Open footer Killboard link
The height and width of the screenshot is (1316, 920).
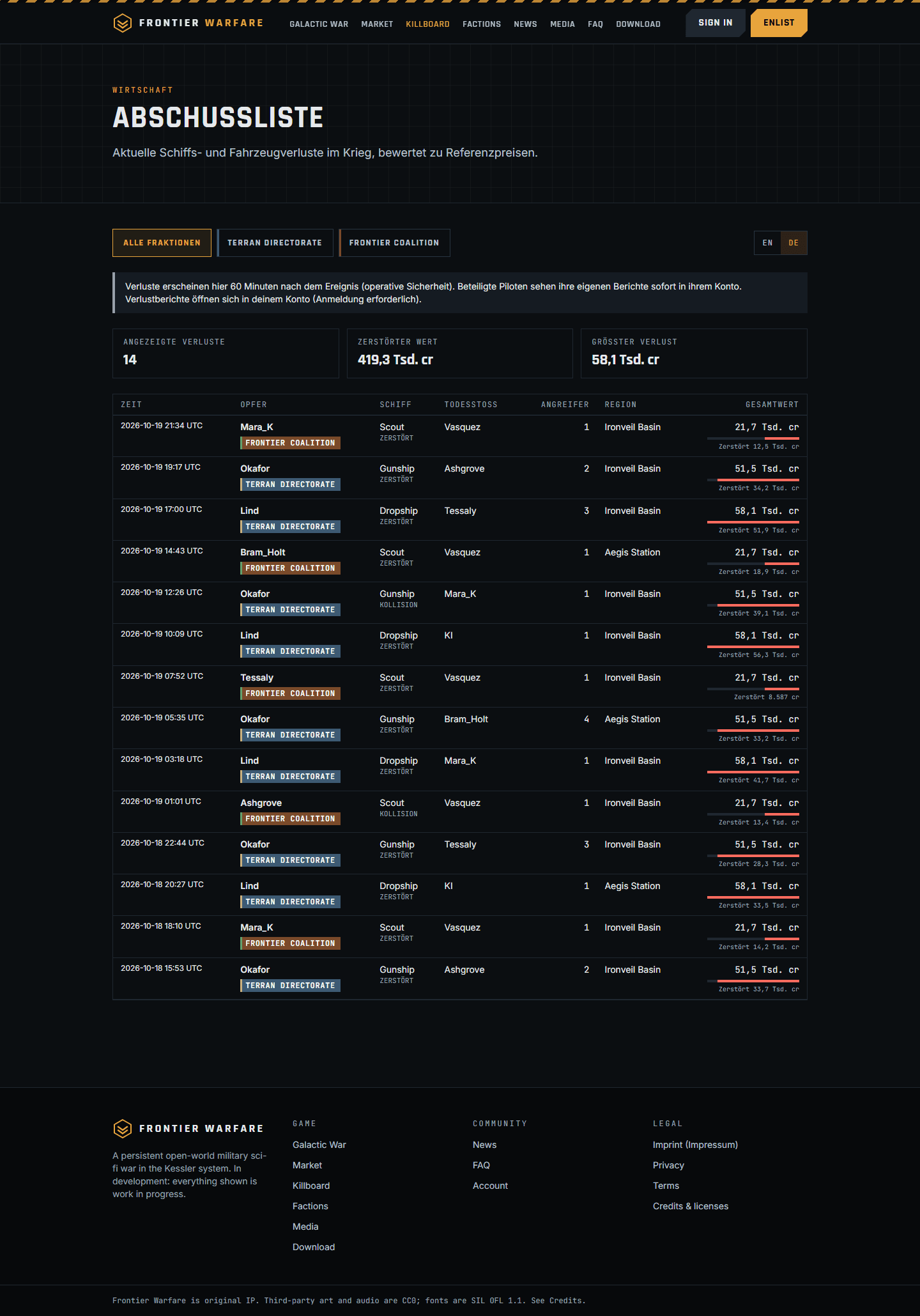tap(311, 1186)
